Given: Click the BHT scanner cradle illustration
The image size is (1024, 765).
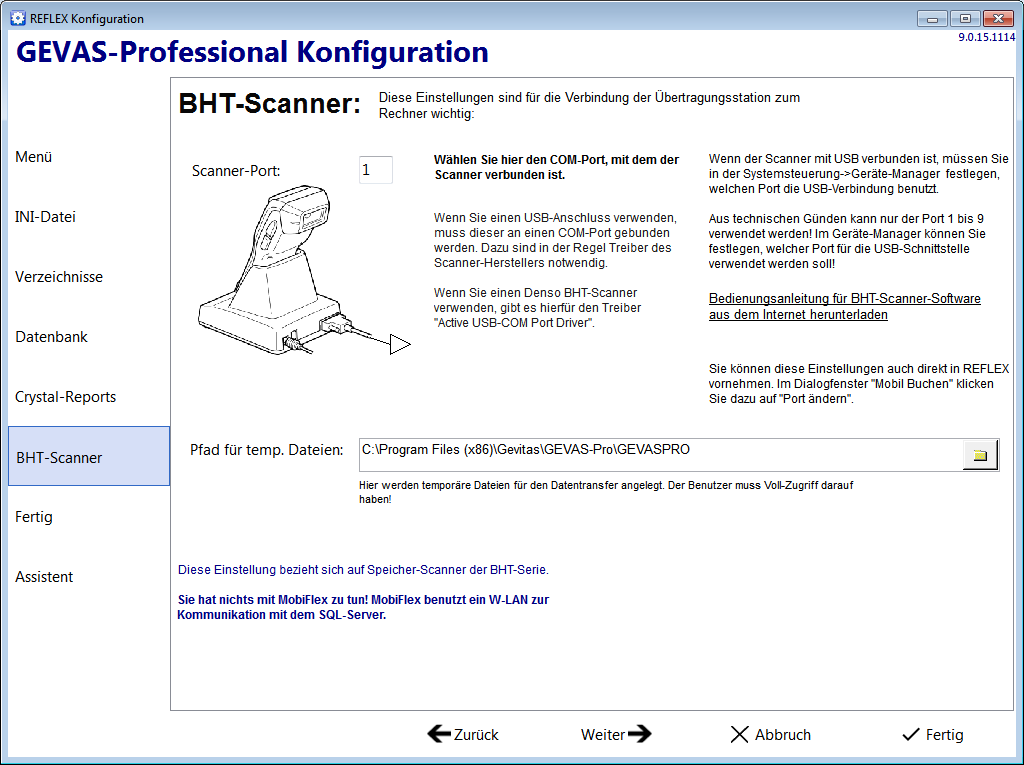Looking at the screenshot, I should 304,270.
